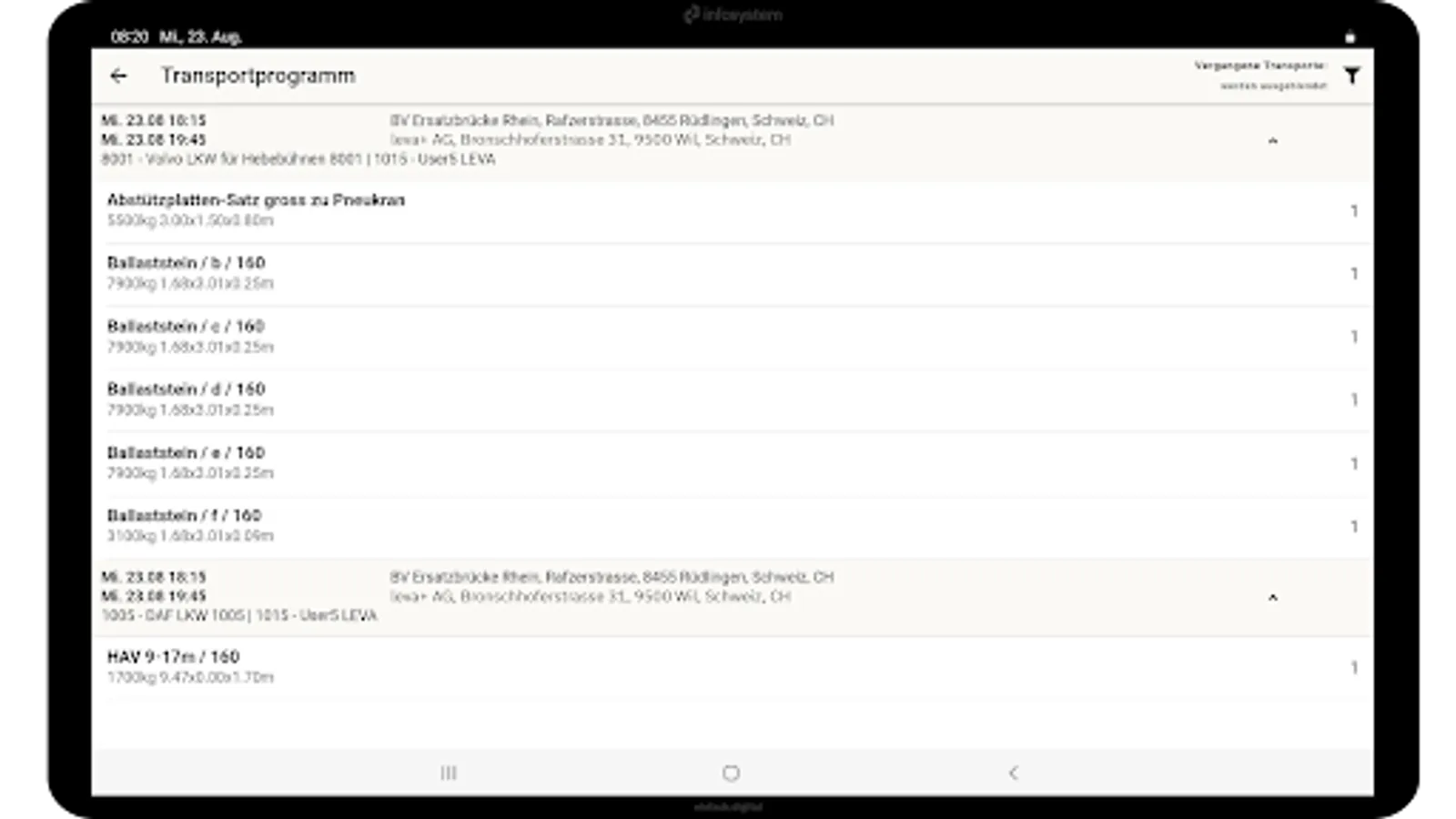Viewport: 1456px width, 819px height.
Task: Open first transport header with Volvo LKW
Action: (x=733, y=140)
